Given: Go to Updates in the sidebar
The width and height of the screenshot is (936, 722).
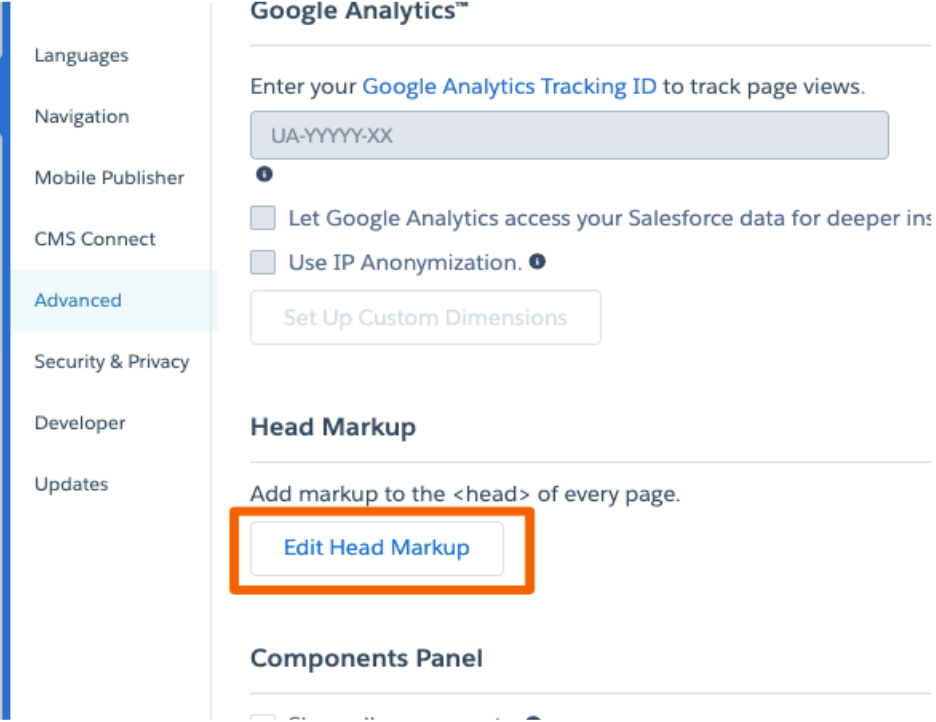Looking at the screenshot, I should (x=71, y=484).
